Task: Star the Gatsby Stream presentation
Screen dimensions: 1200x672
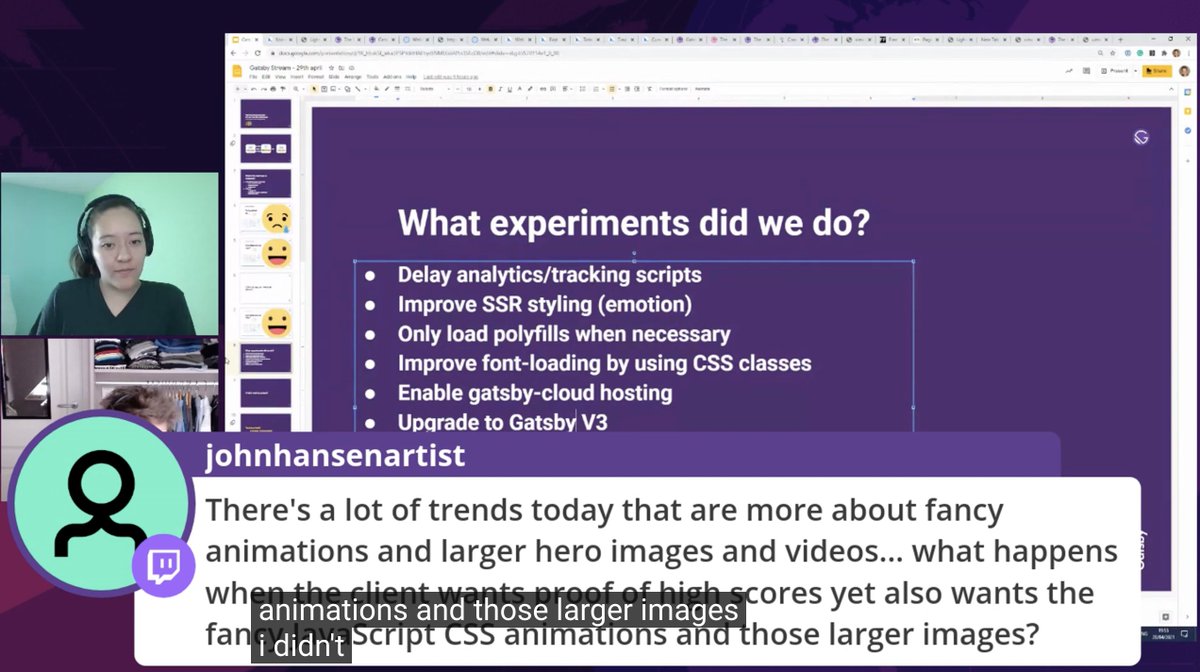Action: [331, 67]
